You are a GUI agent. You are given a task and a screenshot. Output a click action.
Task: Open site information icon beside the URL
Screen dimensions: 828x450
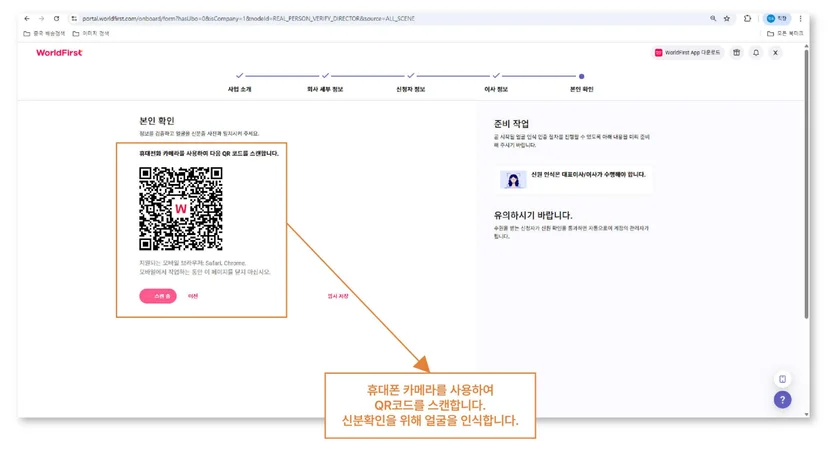(x=74, y=18)
